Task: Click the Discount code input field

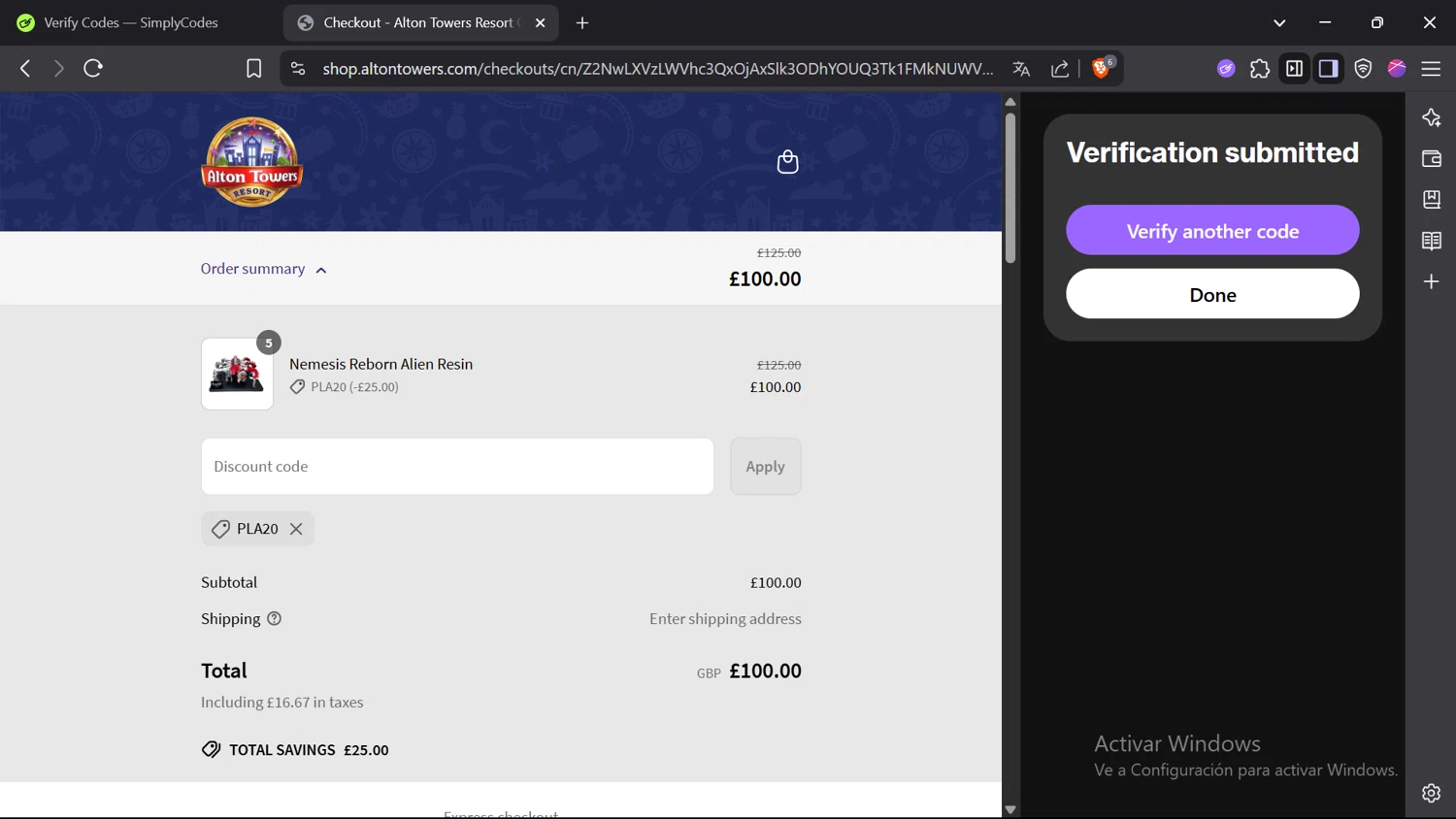Action: 457,467
